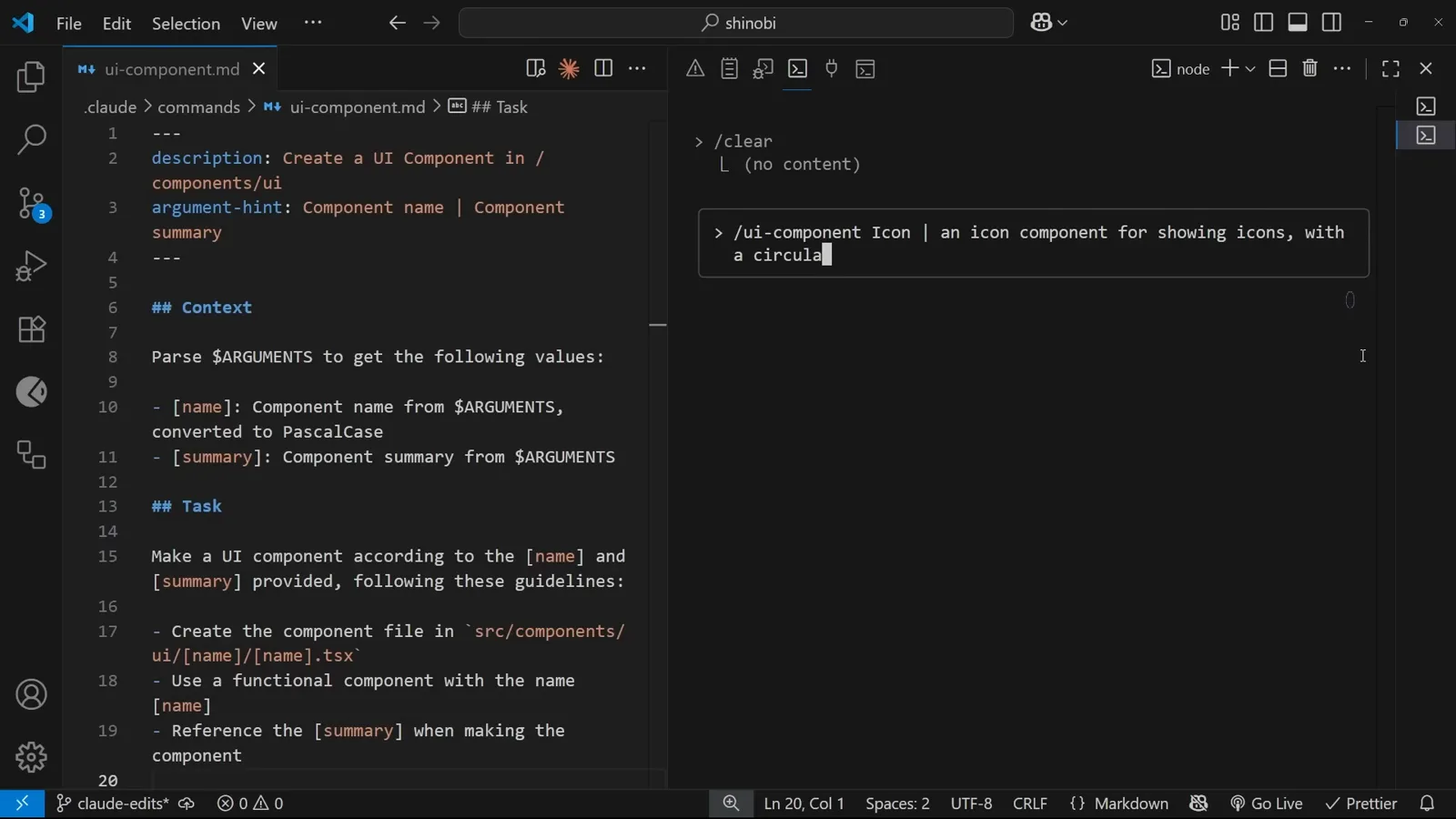The width and height of the screenshot is (1456, 819).
Task: Open panel views and more actions ellipsis
Action: pyautogui.click(x=1343, y=69)
